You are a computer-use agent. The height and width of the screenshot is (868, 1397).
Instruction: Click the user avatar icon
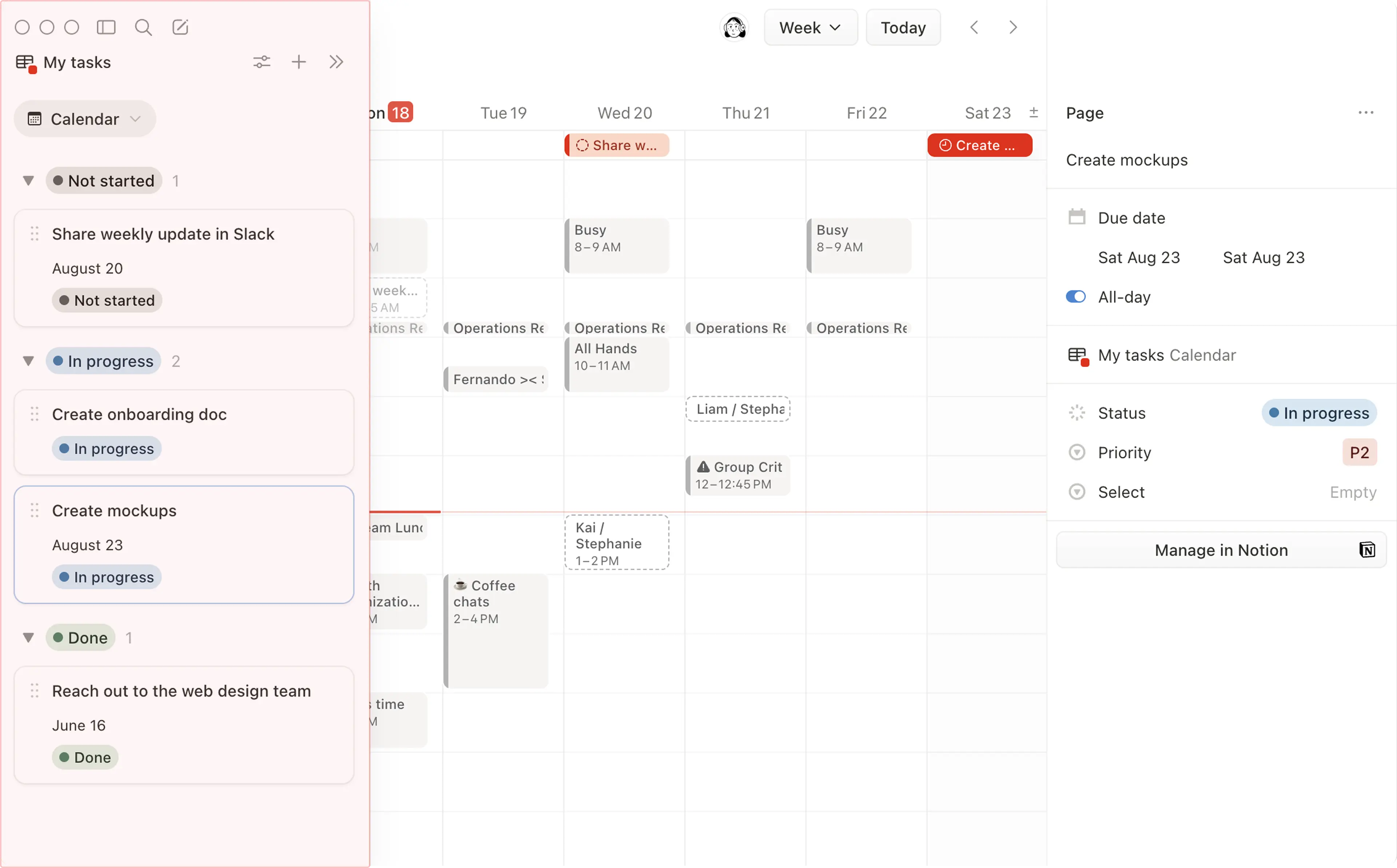pyautogui.click(x=734, y=28)
